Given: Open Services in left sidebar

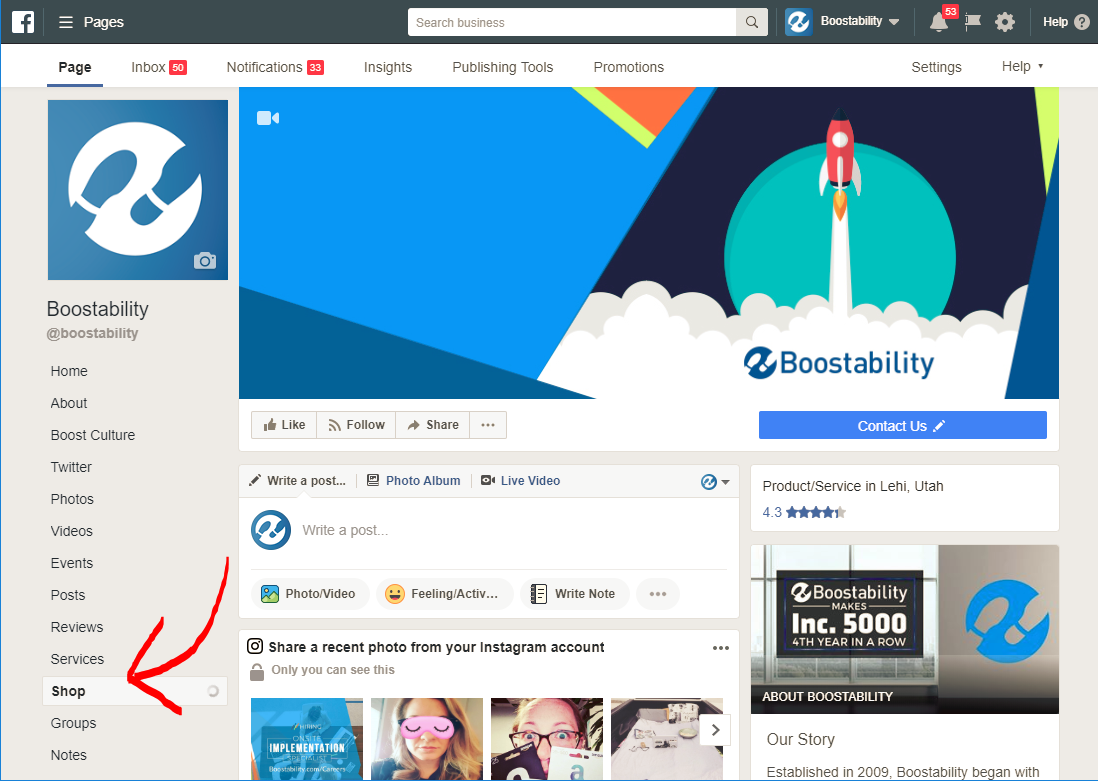Looking at the screenshot, I should (77, 660).
